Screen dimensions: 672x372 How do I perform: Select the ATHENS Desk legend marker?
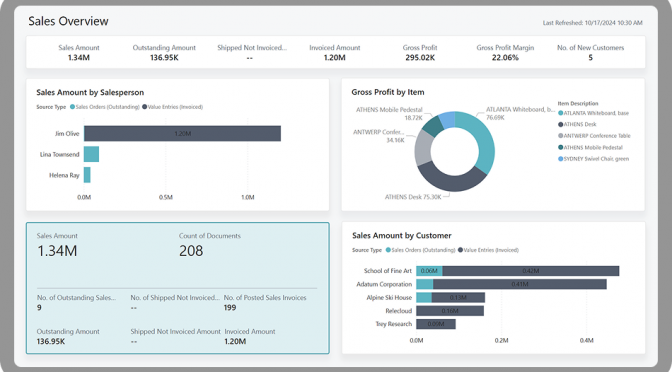point(561,124)
